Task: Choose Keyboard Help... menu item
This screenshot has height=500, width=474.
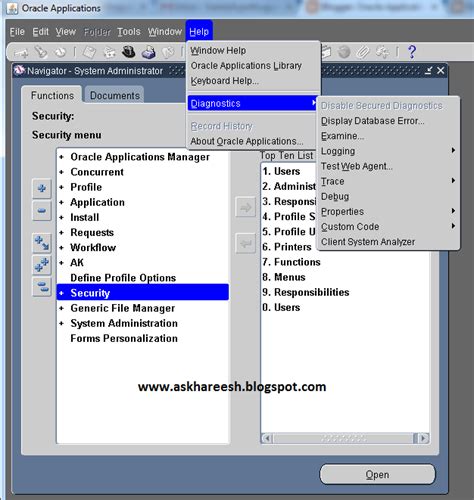Action: click(224, 81)
